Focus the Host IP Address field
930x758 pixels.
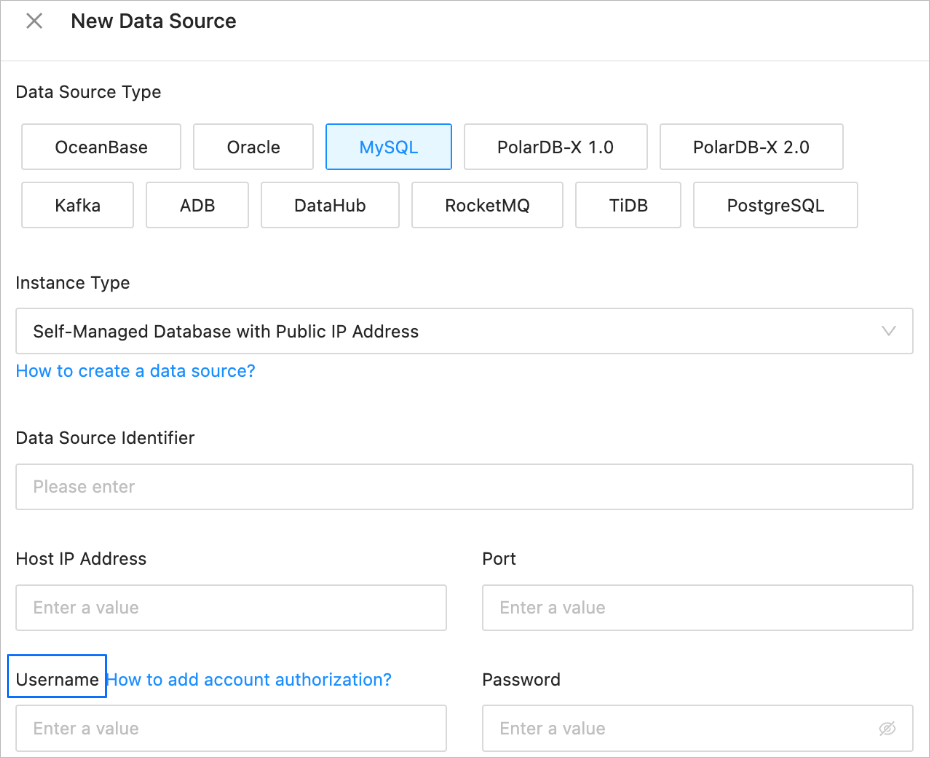pos(231,608)
